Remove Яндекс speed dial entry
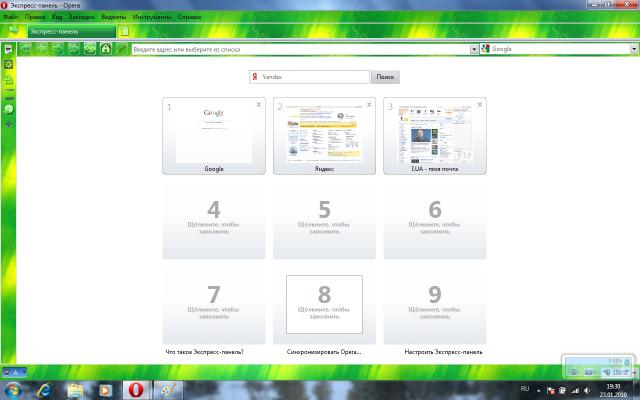 click(369, 105)
